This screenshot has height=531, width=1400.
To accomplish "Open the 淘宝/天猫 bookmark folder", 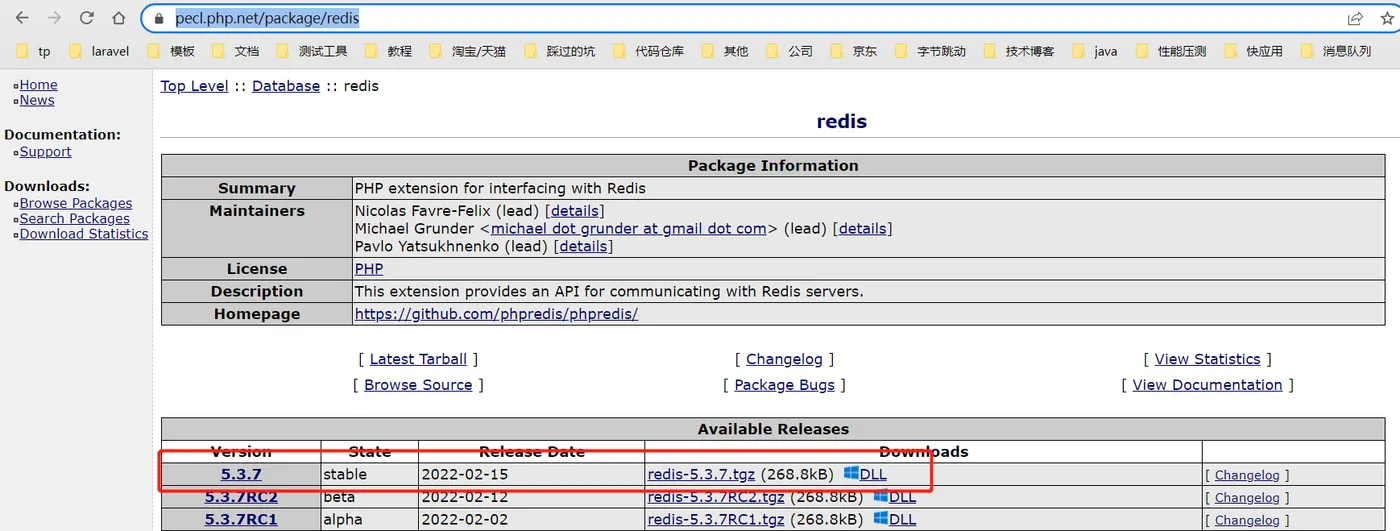I will click(467, 51).
